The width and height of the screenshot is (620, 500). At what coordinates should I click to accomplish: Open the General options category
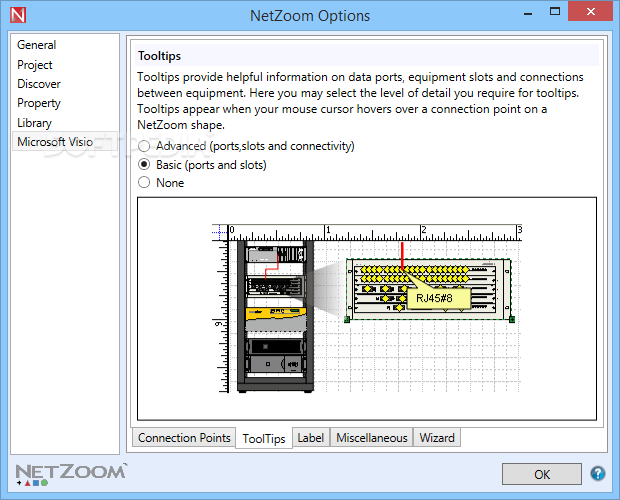[36, 45]
